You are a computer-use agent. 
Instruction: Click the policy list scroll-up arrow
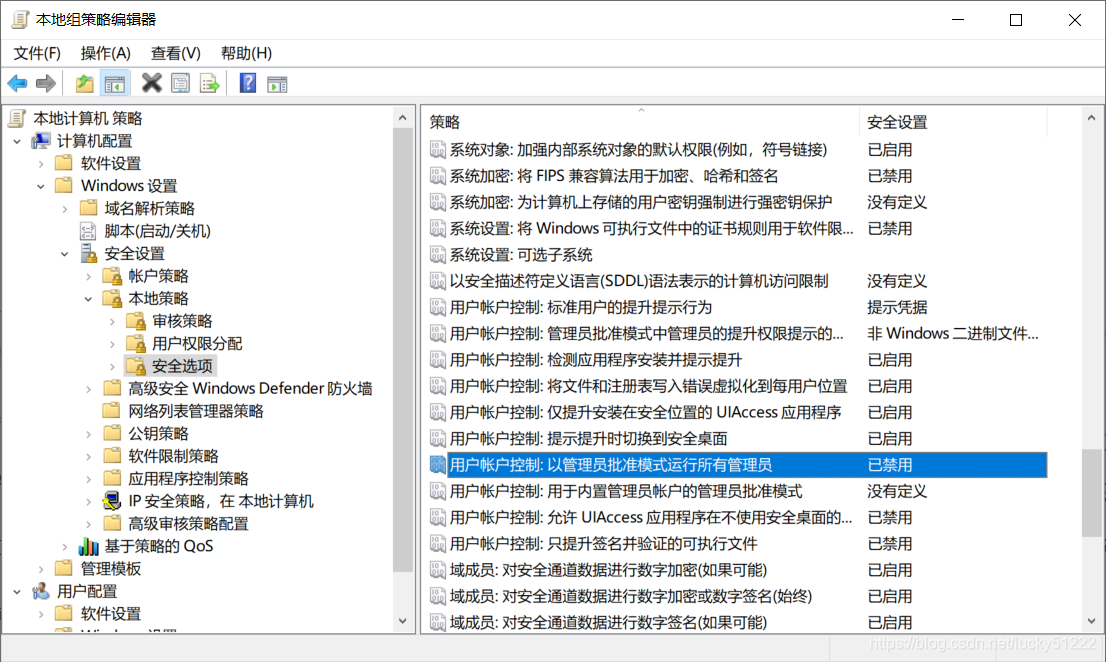coord(1091,118)
